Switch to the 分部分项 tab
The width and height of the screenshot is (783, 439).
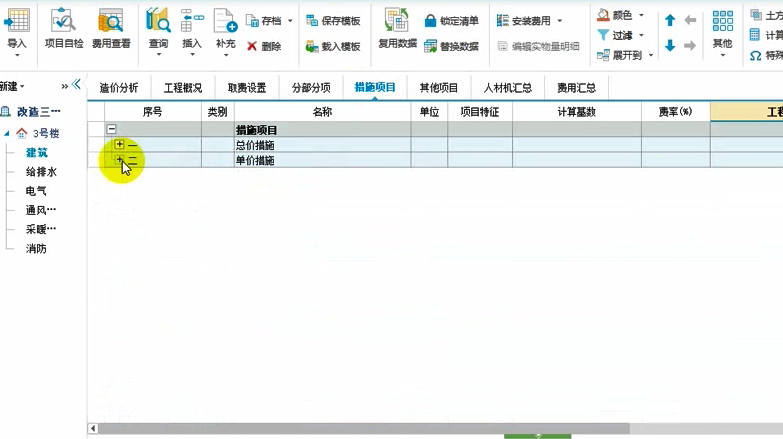tap(310, 88)
